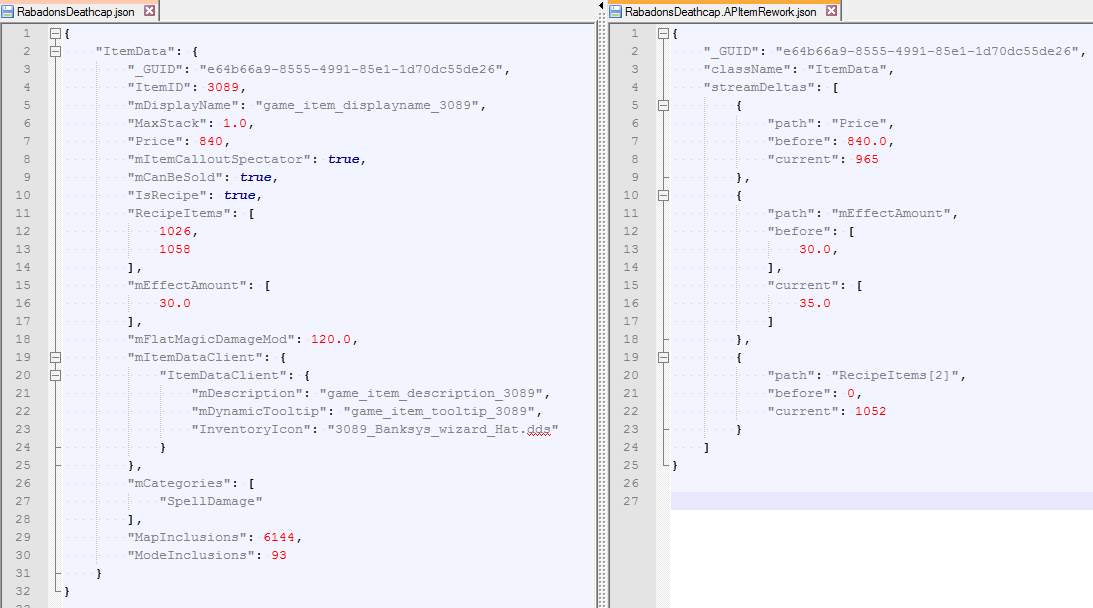This screenshot has width=1093, height=608.
Task: Switch to the RabadonsDeathcap.json tab
Action: [75, 11]
